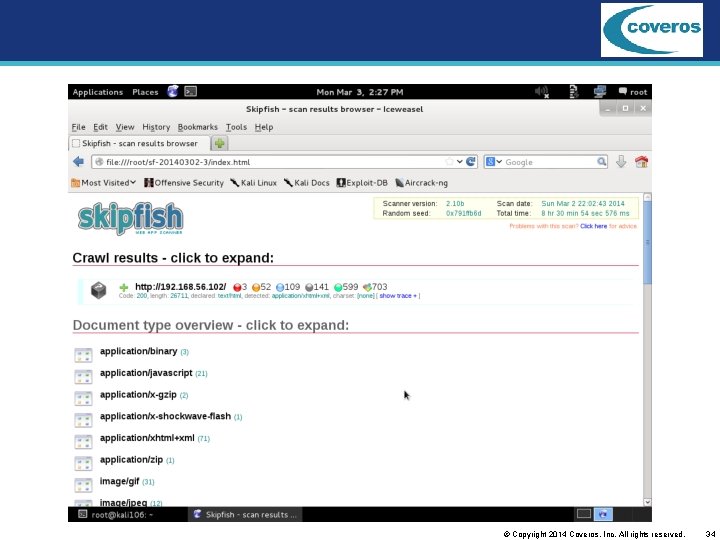Open the Most Visited bookmarks dropdown
720x540 pixels.
tap(104, 183)
